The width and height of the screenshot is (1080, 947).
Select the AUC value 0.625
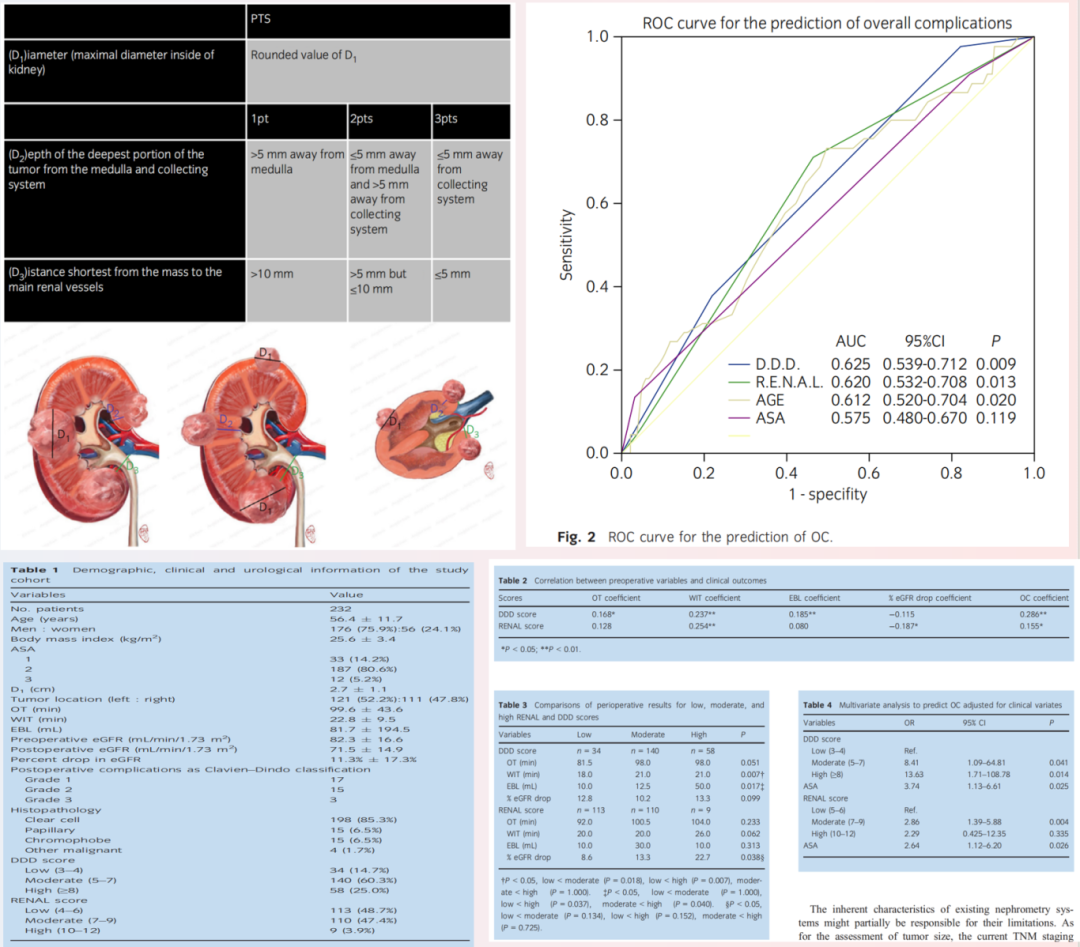851,364
